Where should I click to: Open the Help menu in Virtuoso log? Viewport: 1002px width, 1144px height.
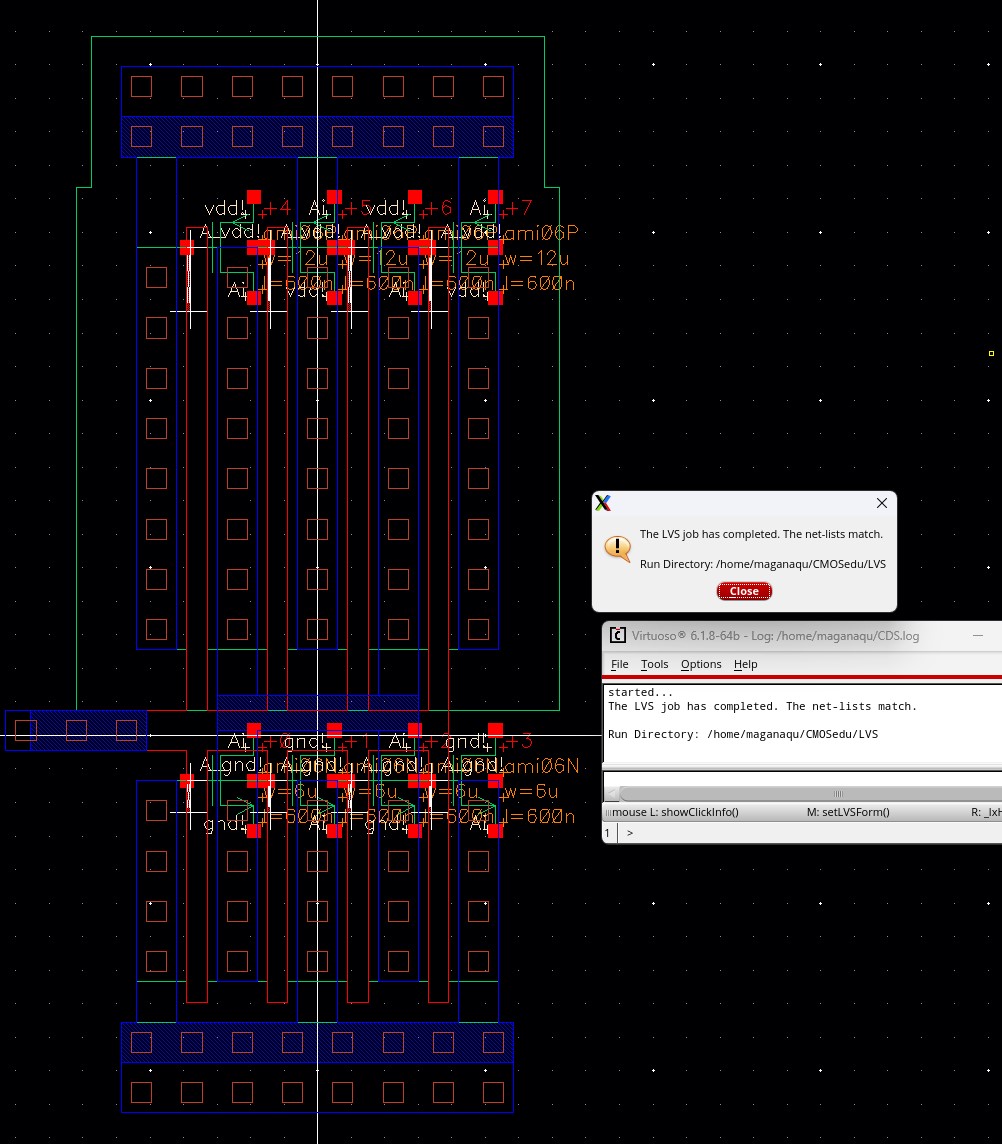click(x=745, y=664)
